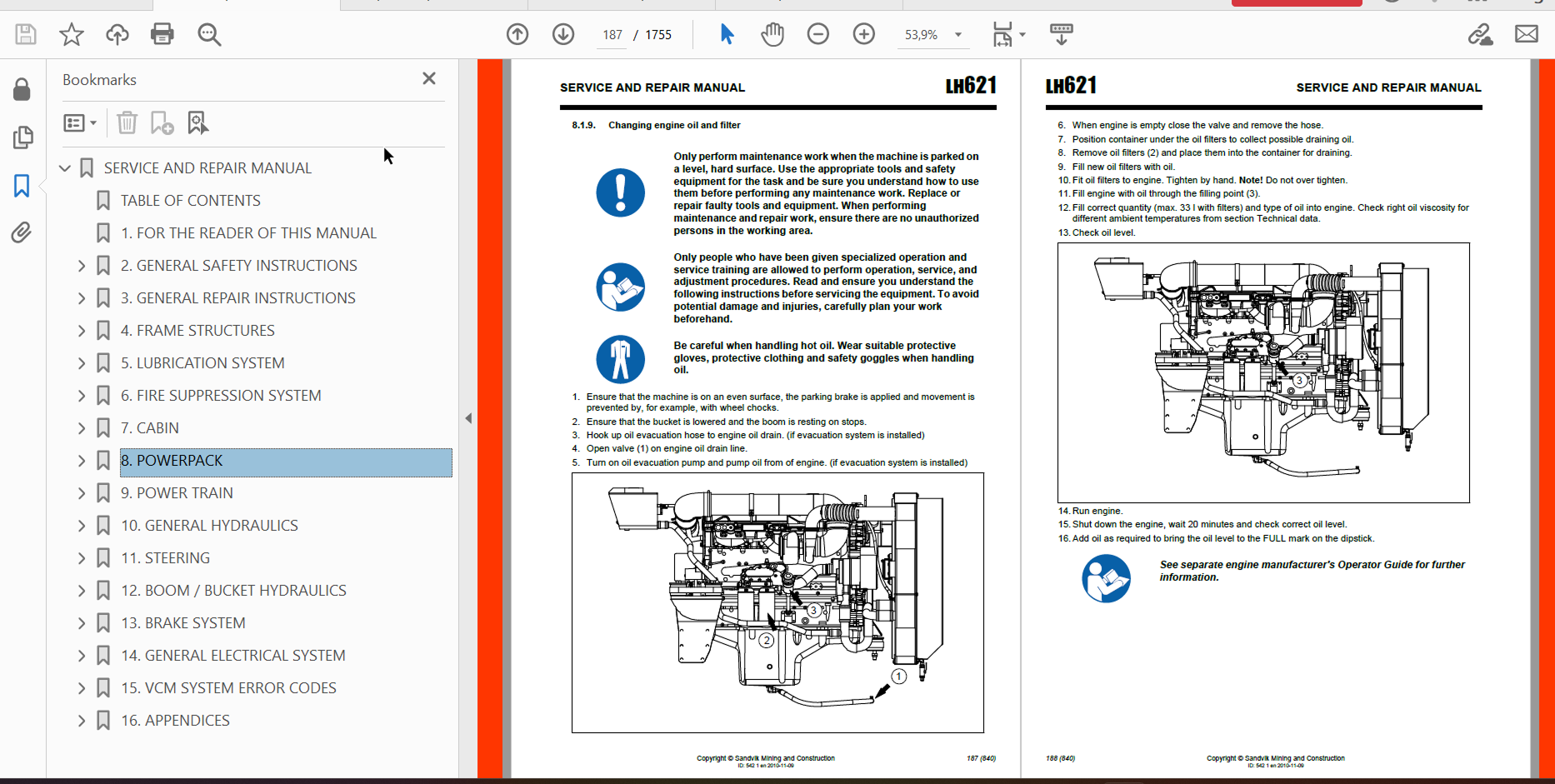This screenshot has width=1555, height=784.
Task: Toggle the Bookmarks sidebar panel icon
Action: 22,185
